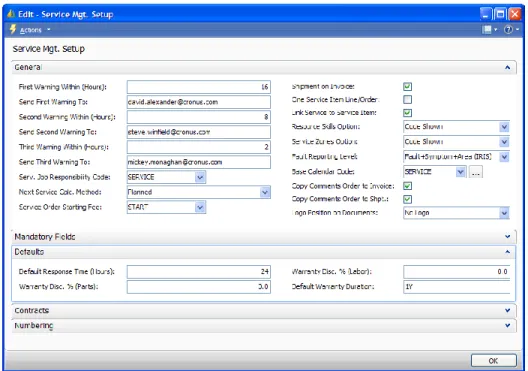Click the lightning bolt Actions icon
This screenshot has width=528, height=371.
[13, 29]
